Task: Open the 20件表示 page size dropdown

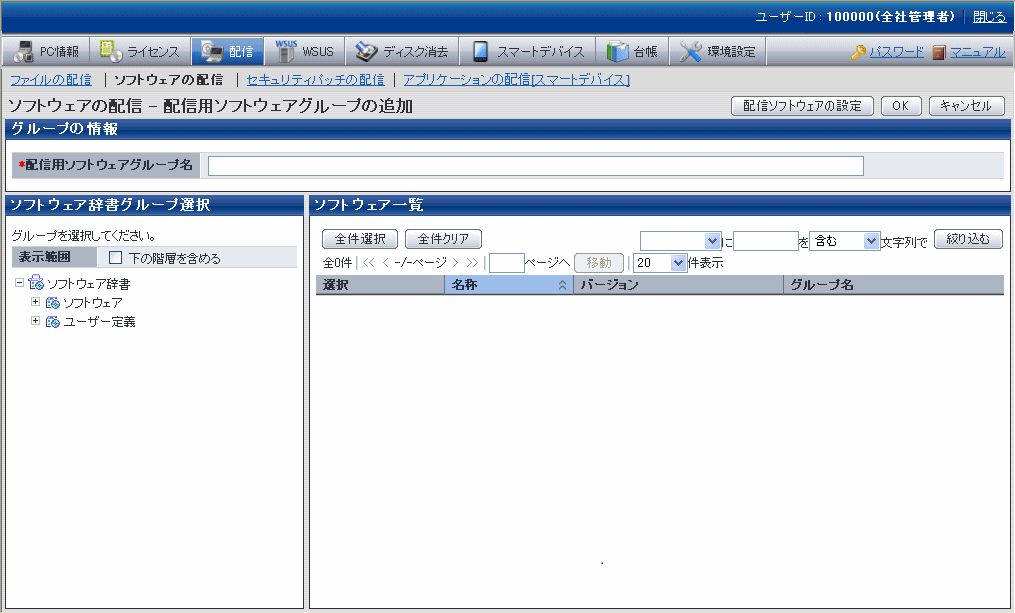Action: click(660, 263)
